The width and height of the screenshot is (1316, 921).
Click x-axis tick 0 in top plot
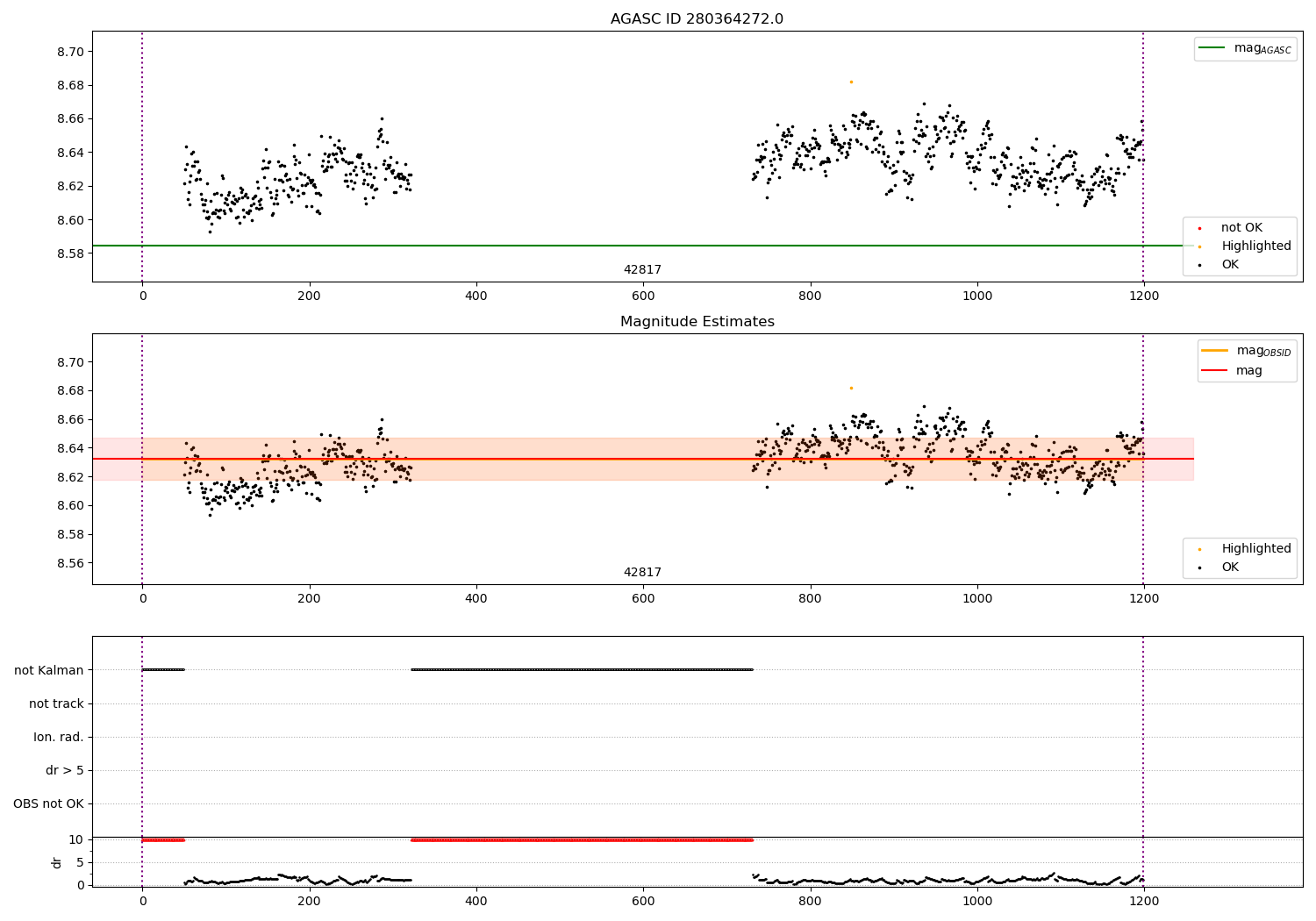[x=142, y=296]
